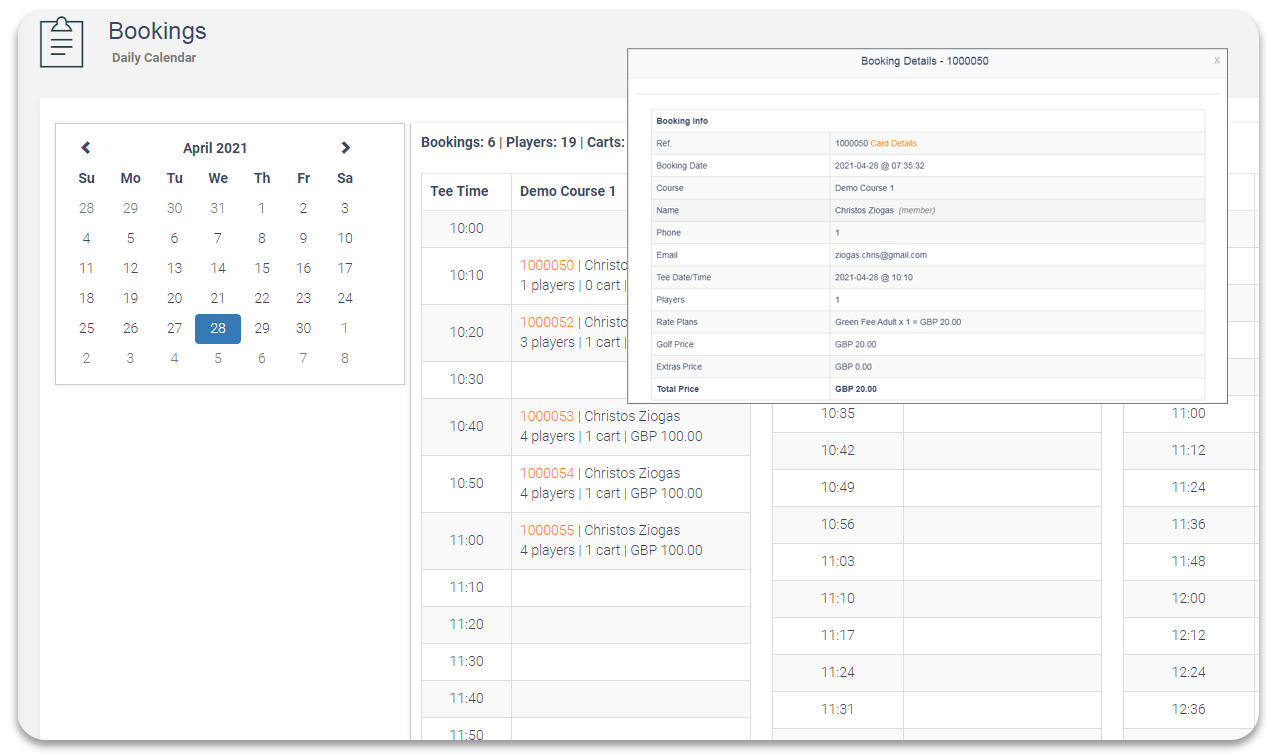Click the April 2021 month title
The width and height of the screenshot is (1283, 756).
215,148
